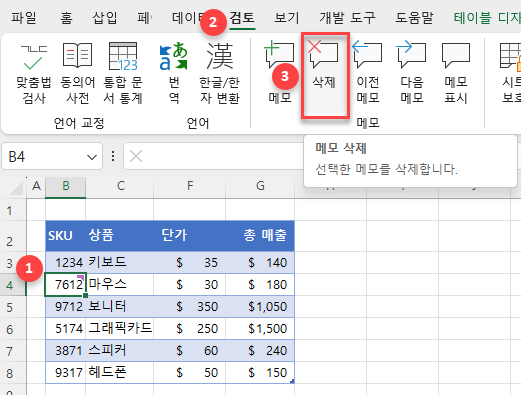Select the unit price 350 cell
The width and height of the screenshot is (521, 395).
[190, 307]
